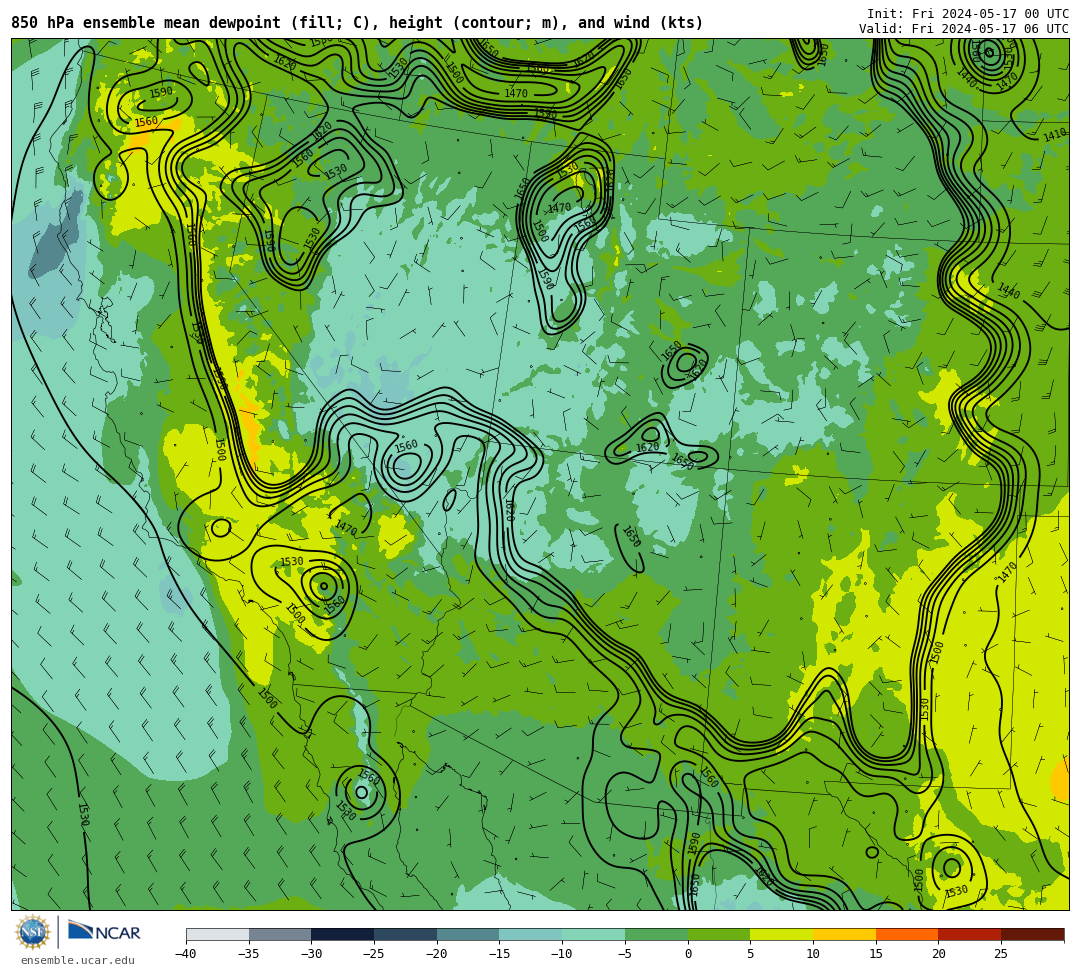Click the -35 to -30 slate gray swatch

coord(280,934)
